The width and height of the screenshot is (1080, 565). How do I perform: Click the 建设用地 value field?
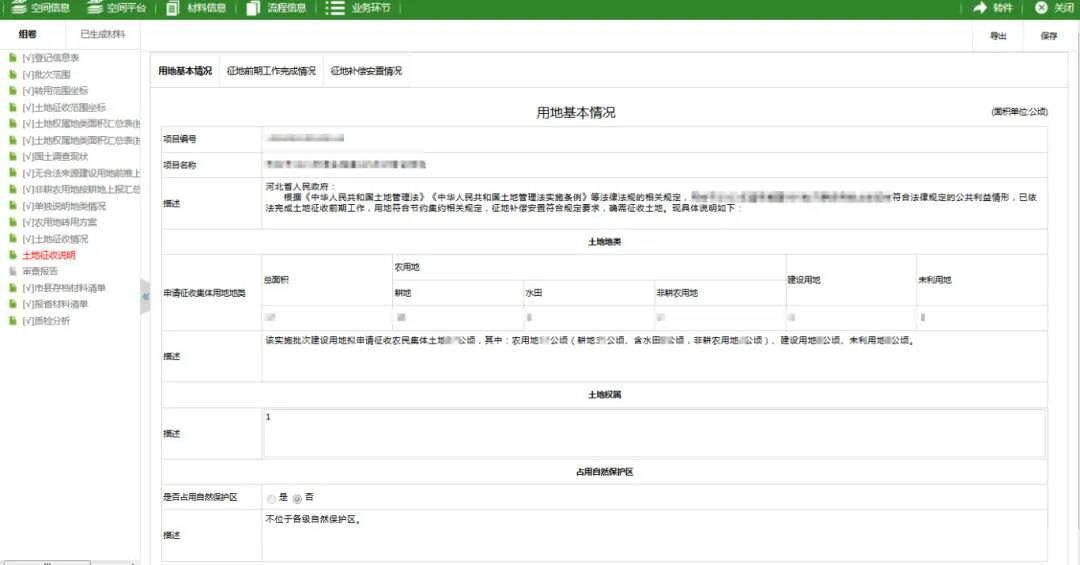click(x=851, y=317)
